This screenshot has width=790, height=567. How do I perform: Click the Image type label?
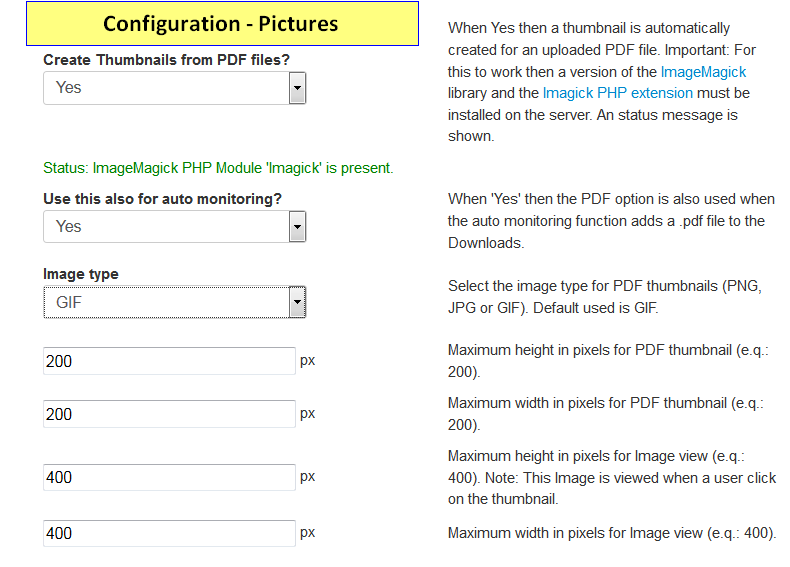pyautogui.click(x=81, y=274)
